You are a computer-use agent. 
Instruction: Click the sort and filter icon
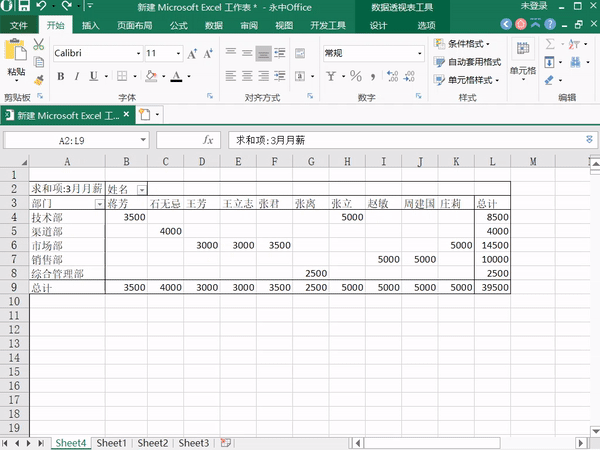tap(574, 44)
